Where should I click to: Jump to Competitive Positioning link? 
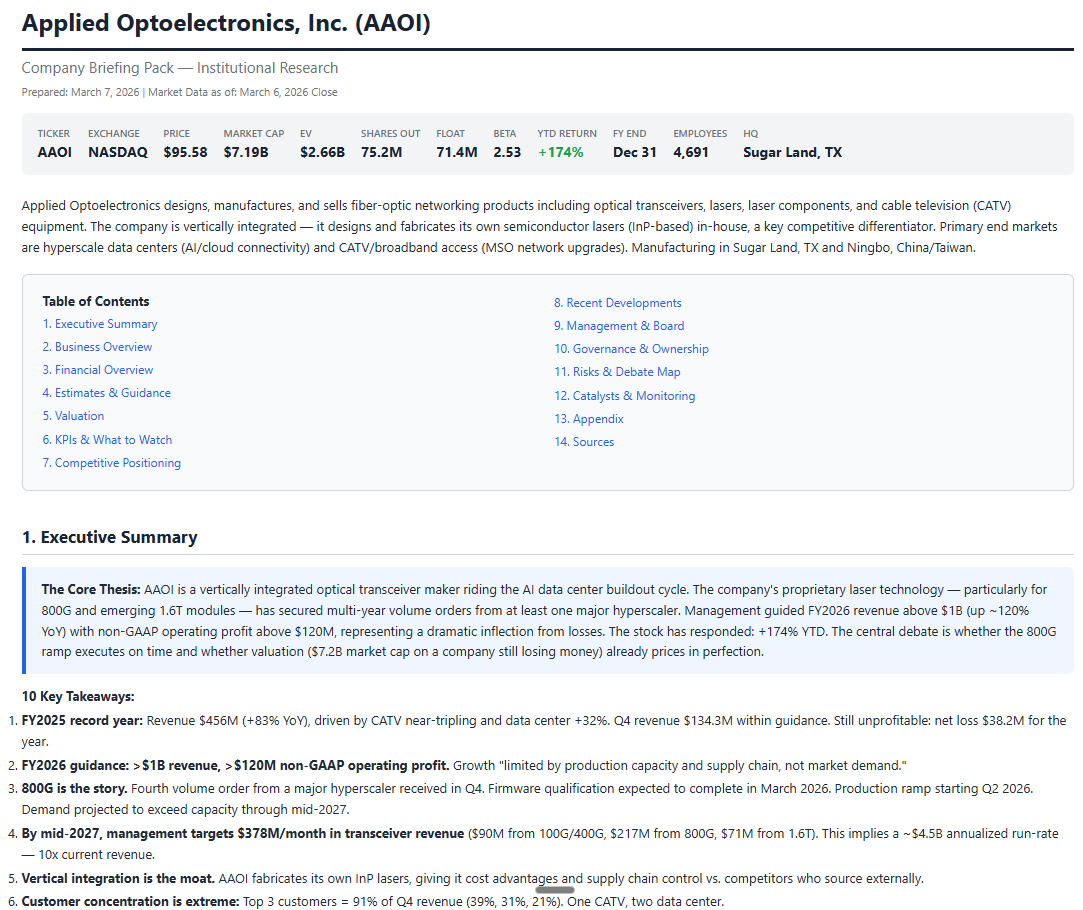(x=112, y=463)
